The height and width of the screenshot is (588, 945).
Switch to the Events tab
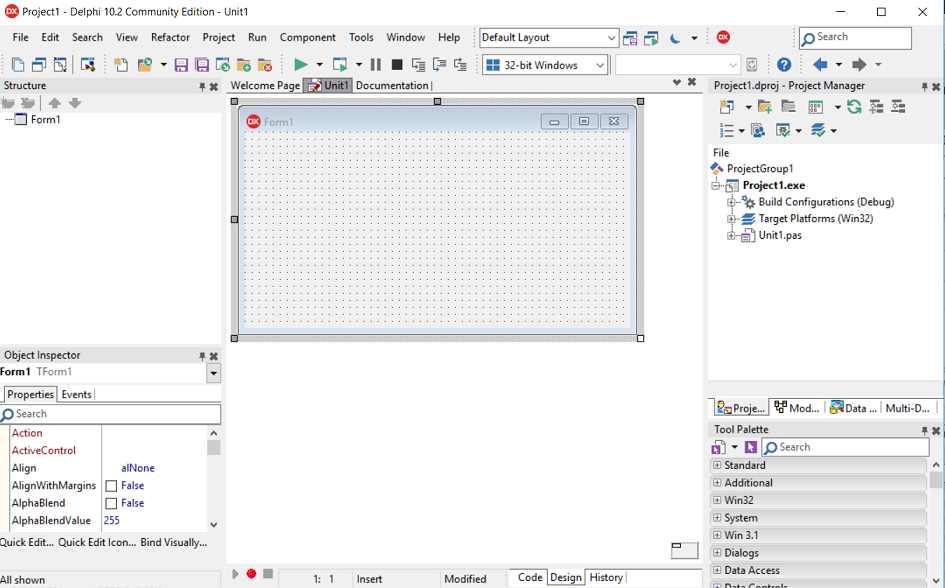pyautogui.click(x=77, y=395)
